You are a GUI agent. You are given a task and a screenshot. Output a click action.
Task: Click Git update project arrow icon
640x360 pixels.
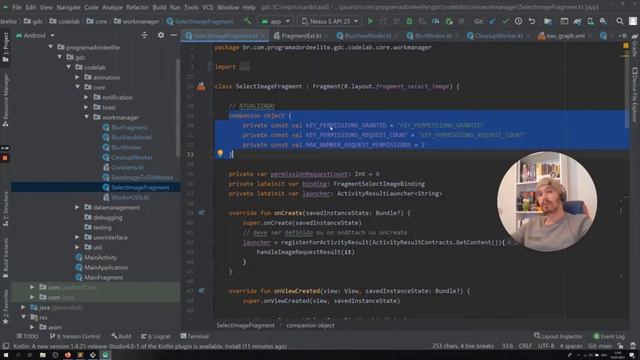[x=492, y=21]
